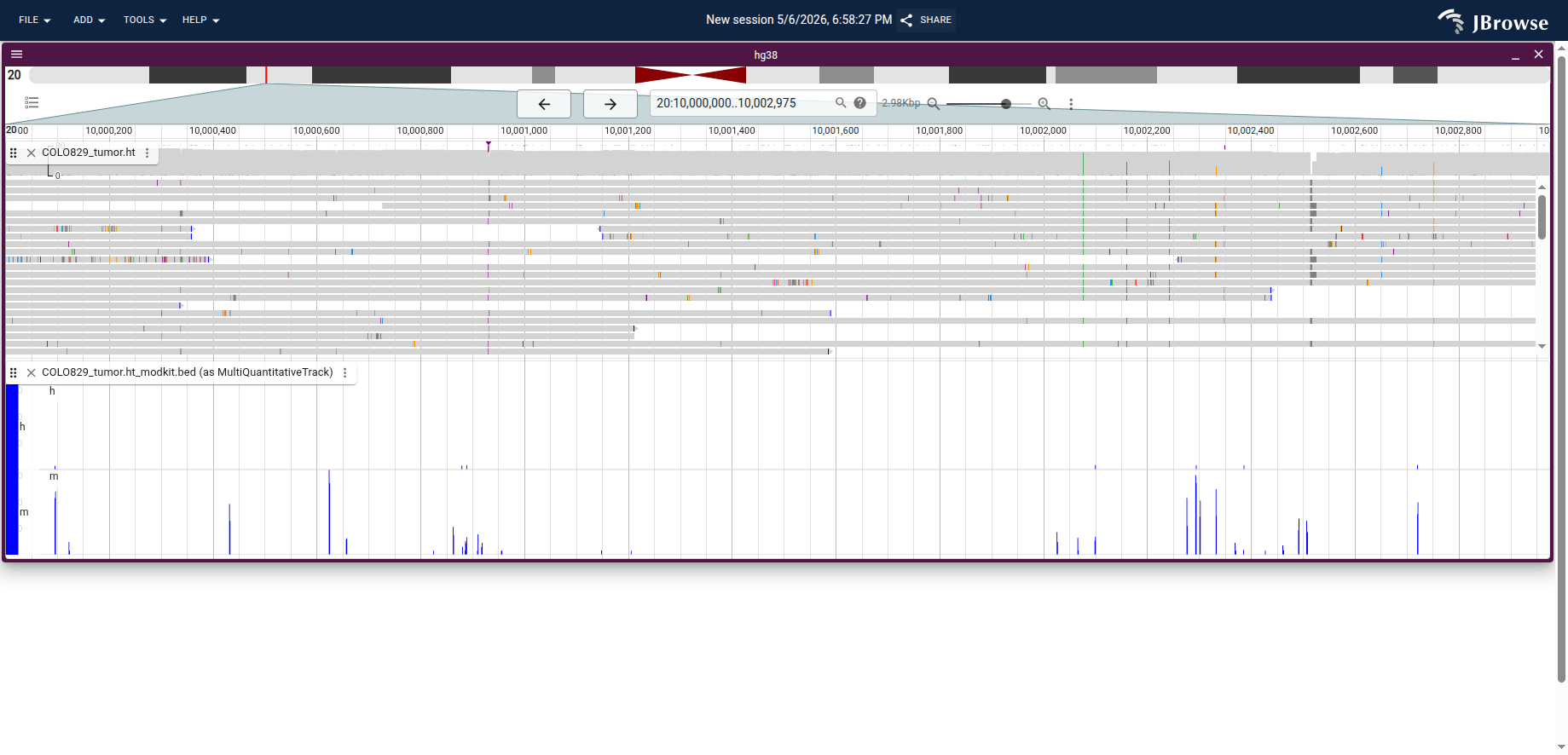Click the session name title text
The height and width of the screenshot is (755, 1568).
(799, 20)
